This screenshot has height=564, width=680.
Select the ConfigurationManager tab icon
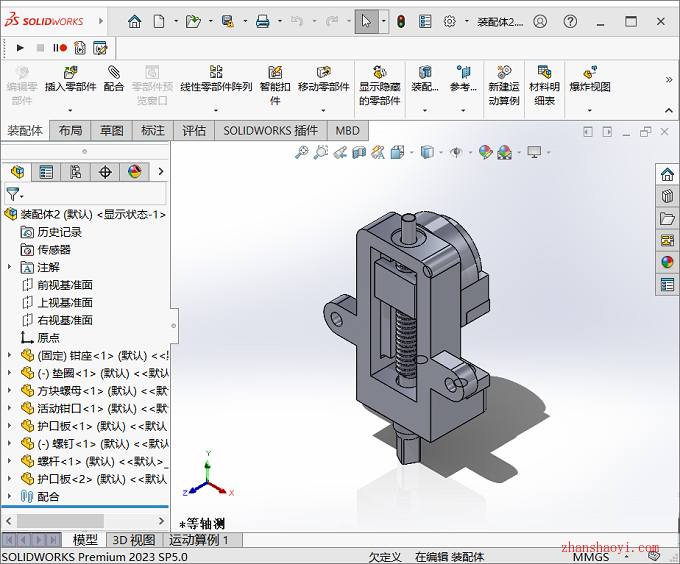coord(75,172)
